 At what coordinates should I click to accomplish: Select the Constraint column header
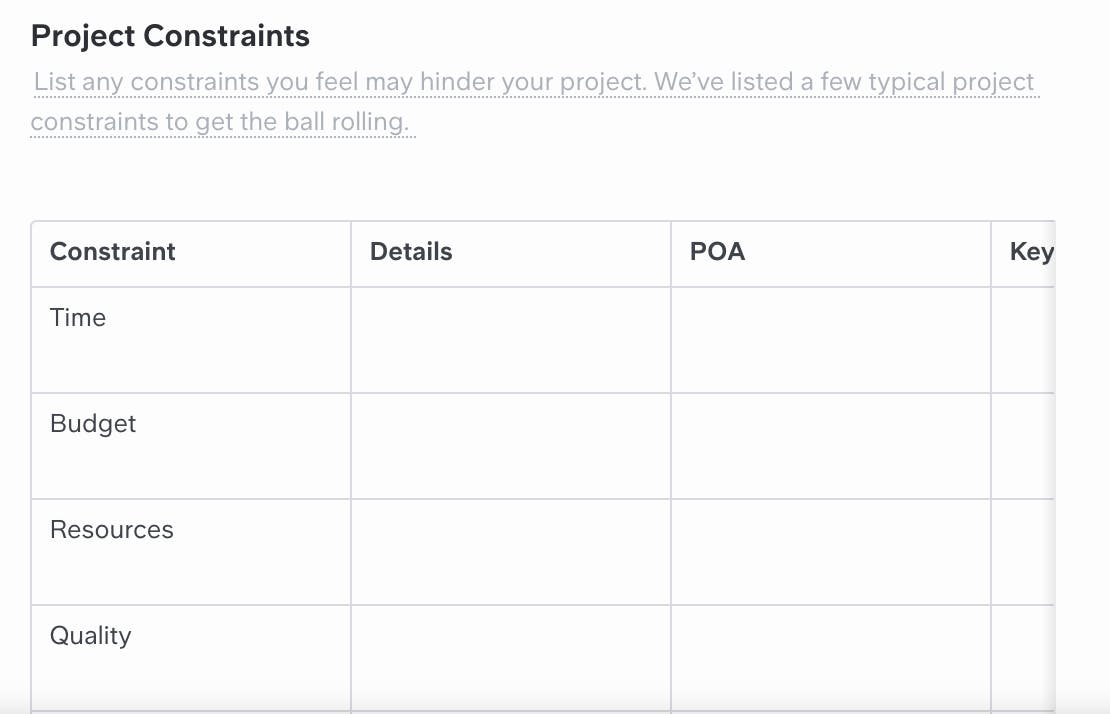[x=191, y=254]
